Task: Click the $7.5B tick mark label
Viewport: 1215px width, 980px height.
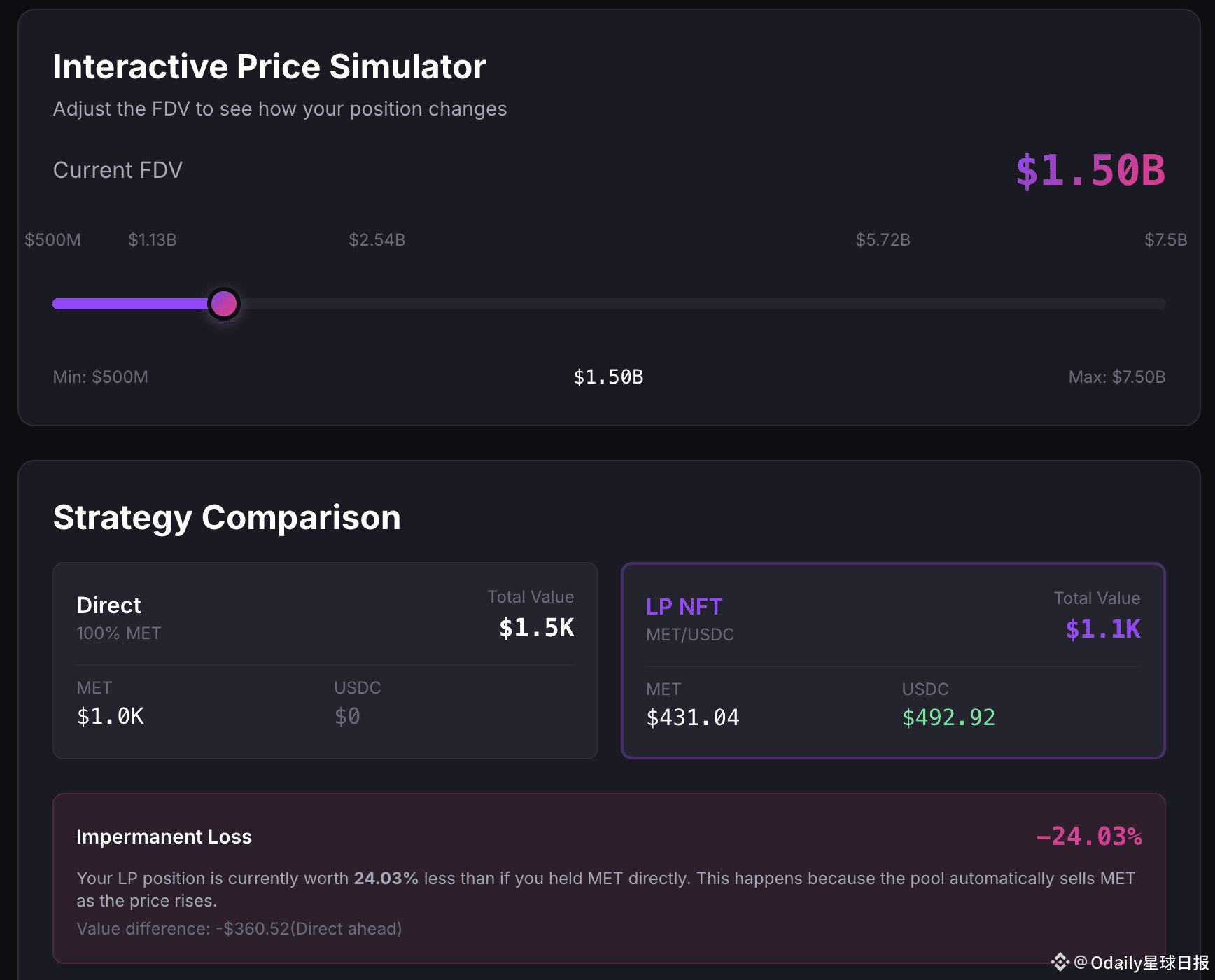Action: [x=1165, y=240]
